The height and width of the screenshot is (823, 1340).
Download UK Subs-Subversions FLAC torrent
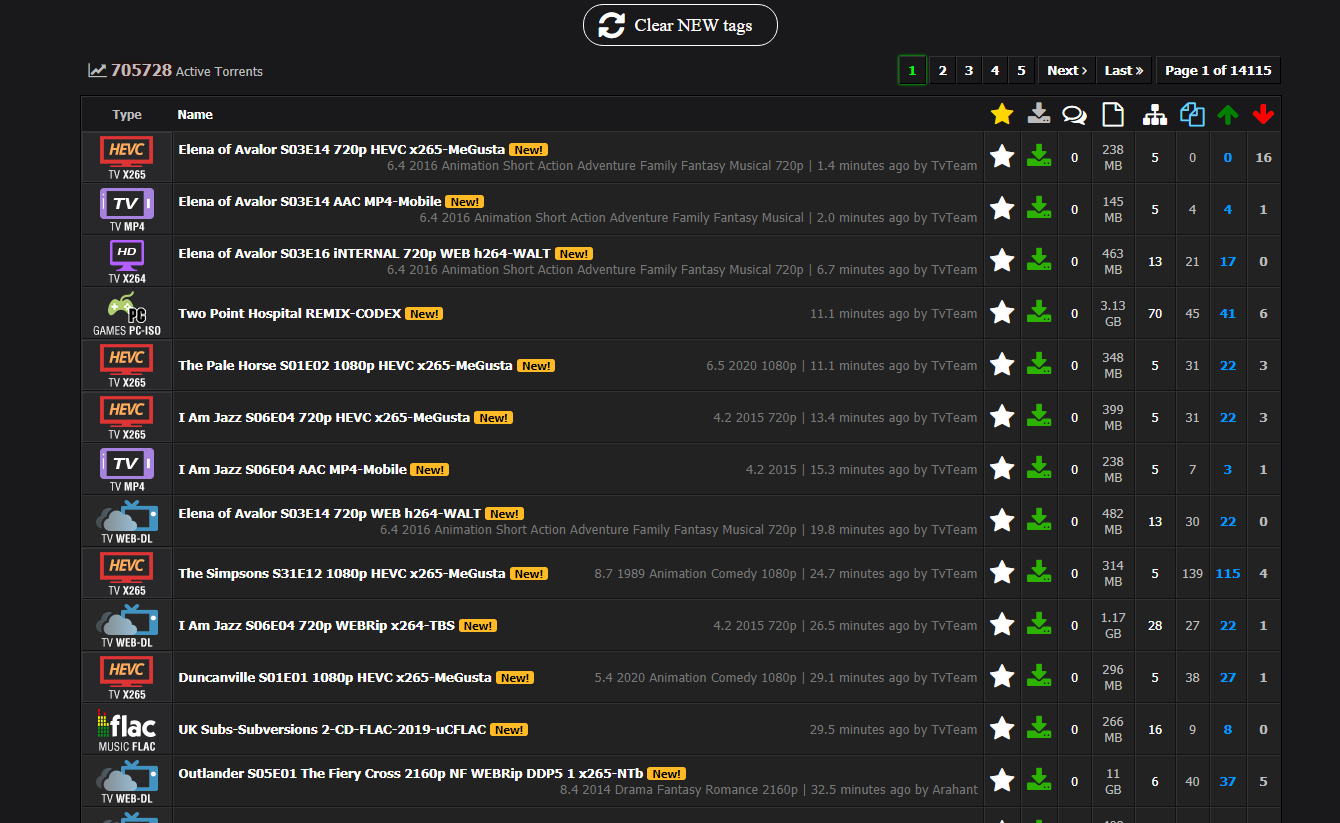(1039, 728)
